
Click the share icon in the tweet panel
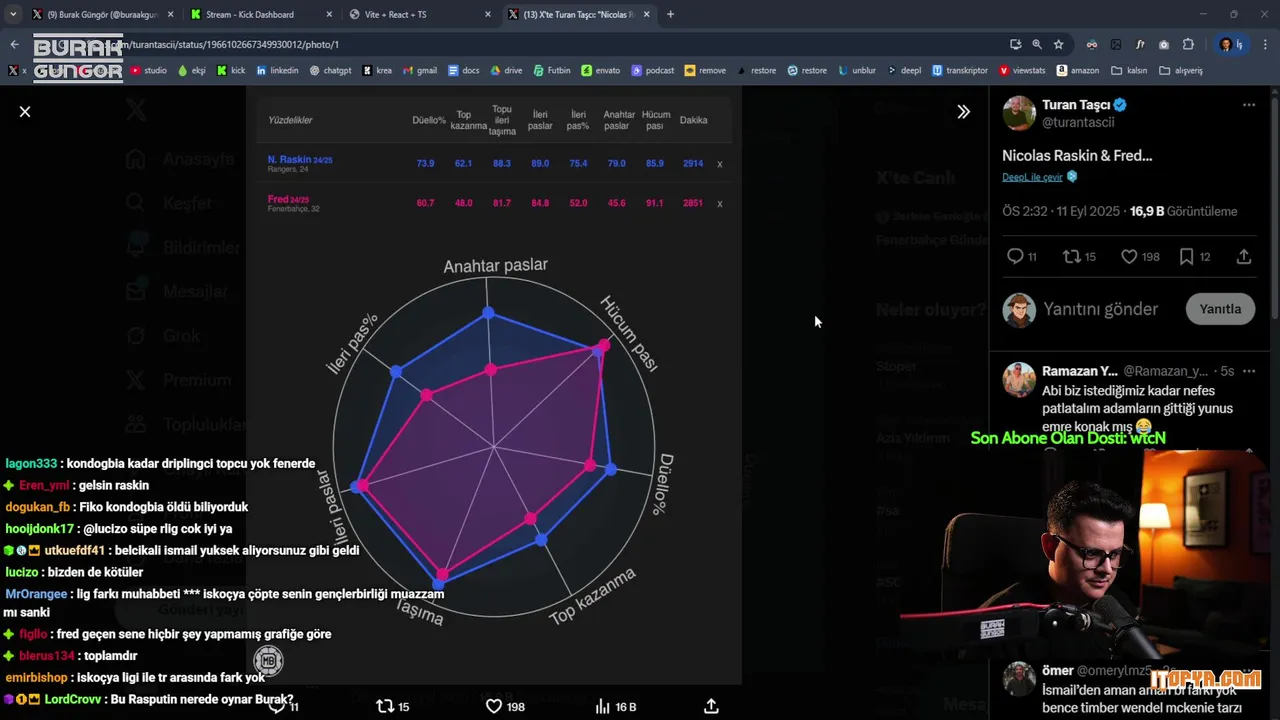click(1244, 257)
